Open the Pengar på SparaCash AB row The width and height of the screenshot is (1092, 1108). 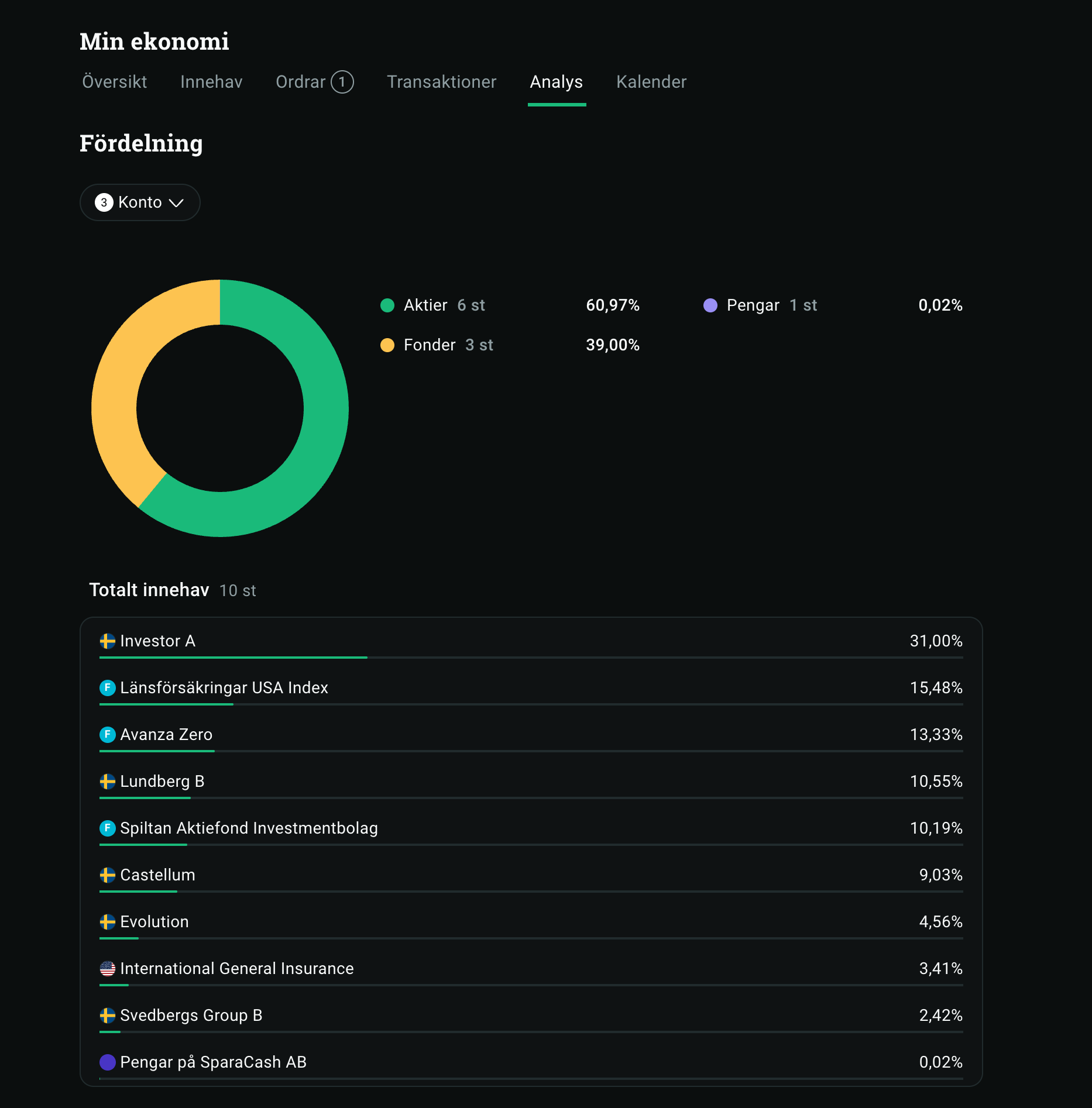[531, 1065]
